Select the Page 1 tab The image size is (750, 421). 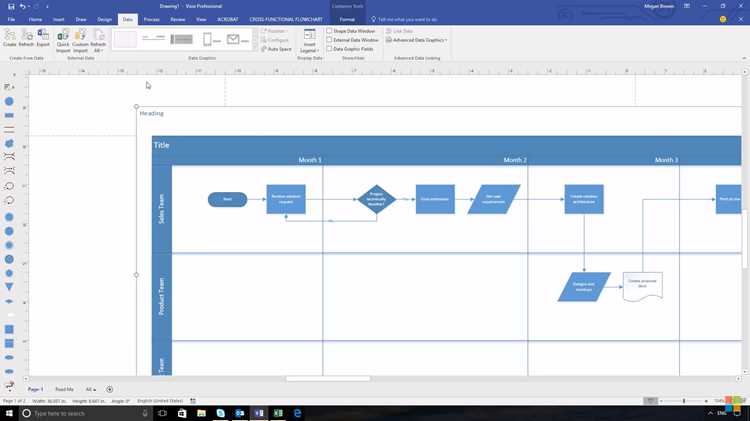35,389
